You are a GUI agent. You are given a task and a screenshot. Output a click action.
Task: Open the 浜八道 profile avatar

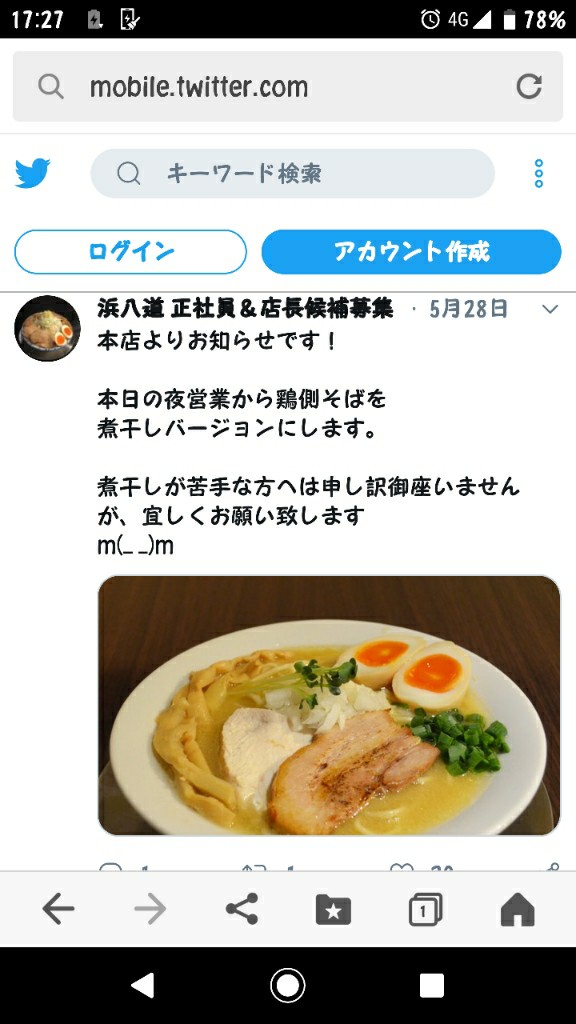47,328
